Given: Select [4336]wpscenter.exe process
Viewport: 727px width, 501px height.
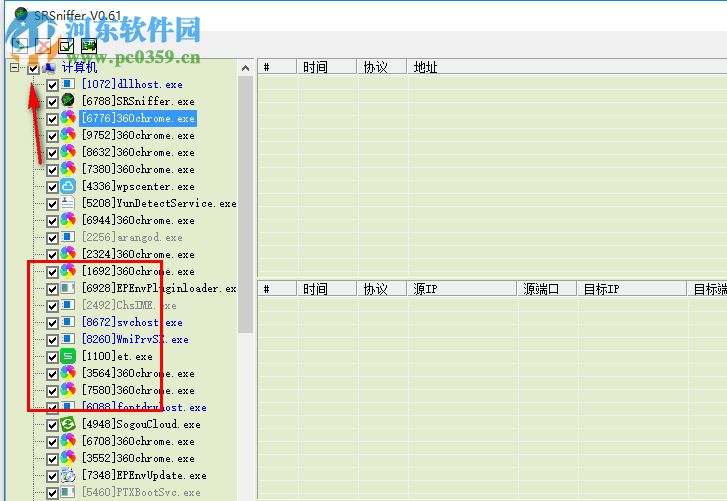Looking at the screenshot, I should click(138, 186).
